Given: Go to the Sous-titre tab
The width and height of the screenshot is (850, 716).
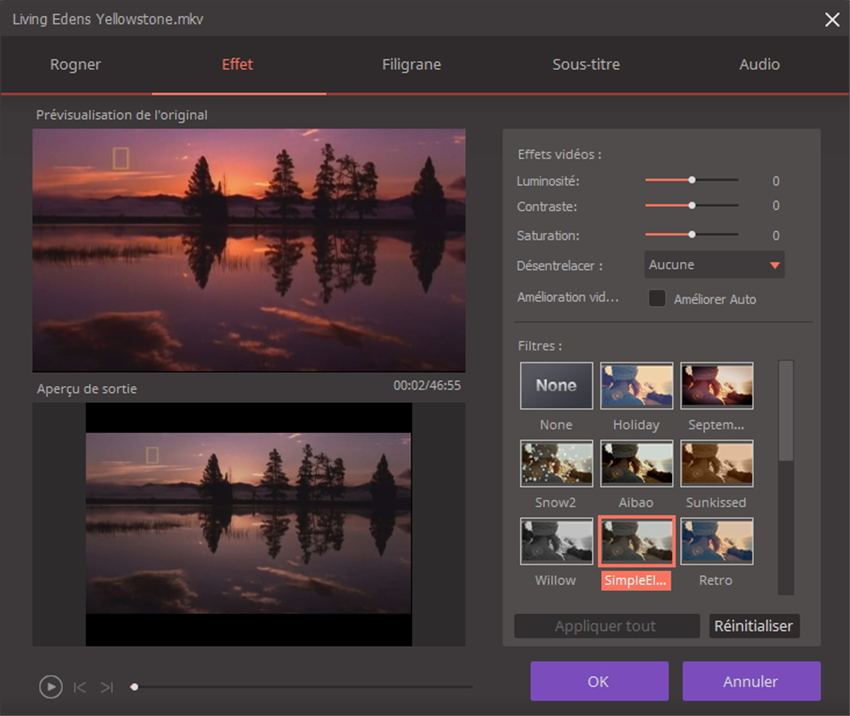Looking at the screenshot, I should [586, 64].
